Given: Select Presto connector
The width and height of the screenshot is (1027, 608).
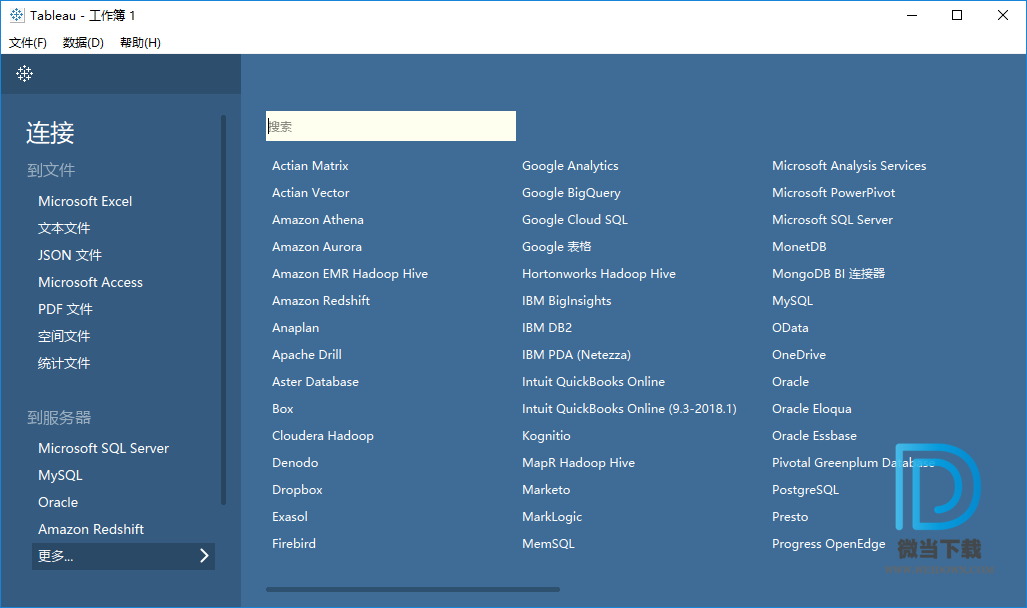Looking at the screenshot, I should [790, 516].
